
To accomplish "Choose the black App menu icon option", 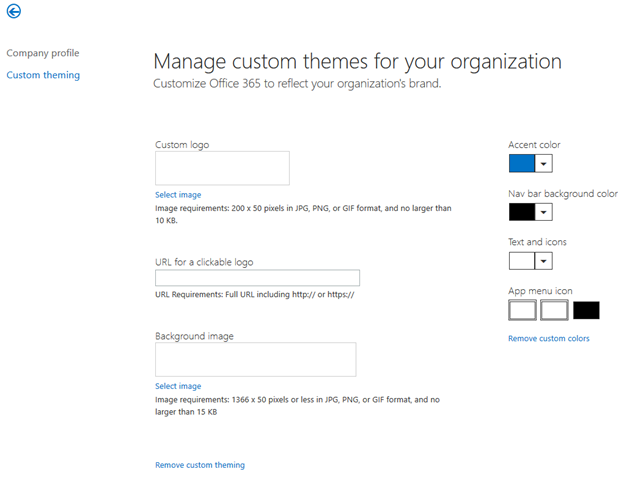I will pyautogui.click(x=586, y=310).
